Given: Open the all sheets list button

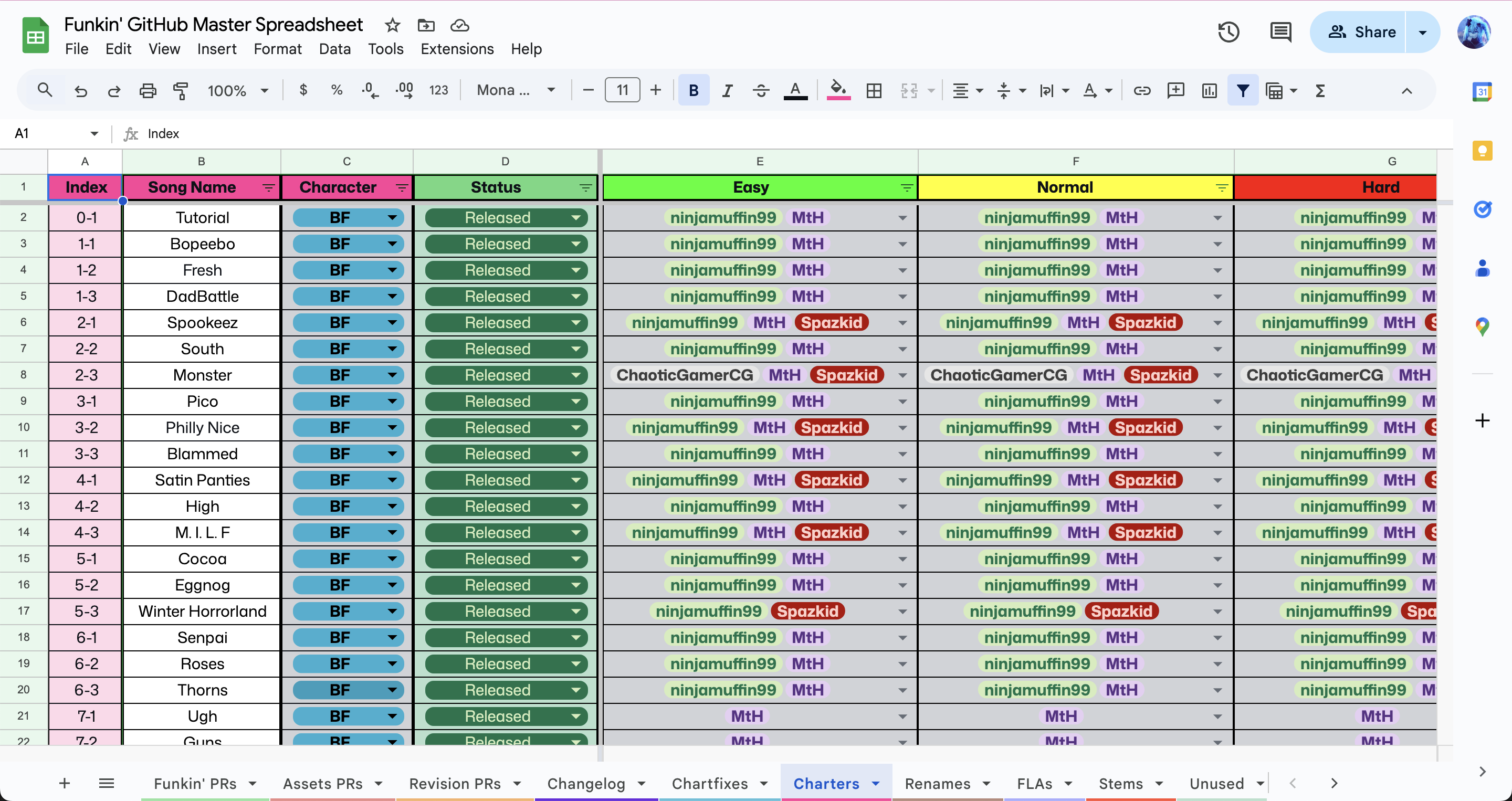Looking at the screenshot, I should pyautogui.click(x=106, y=783).
